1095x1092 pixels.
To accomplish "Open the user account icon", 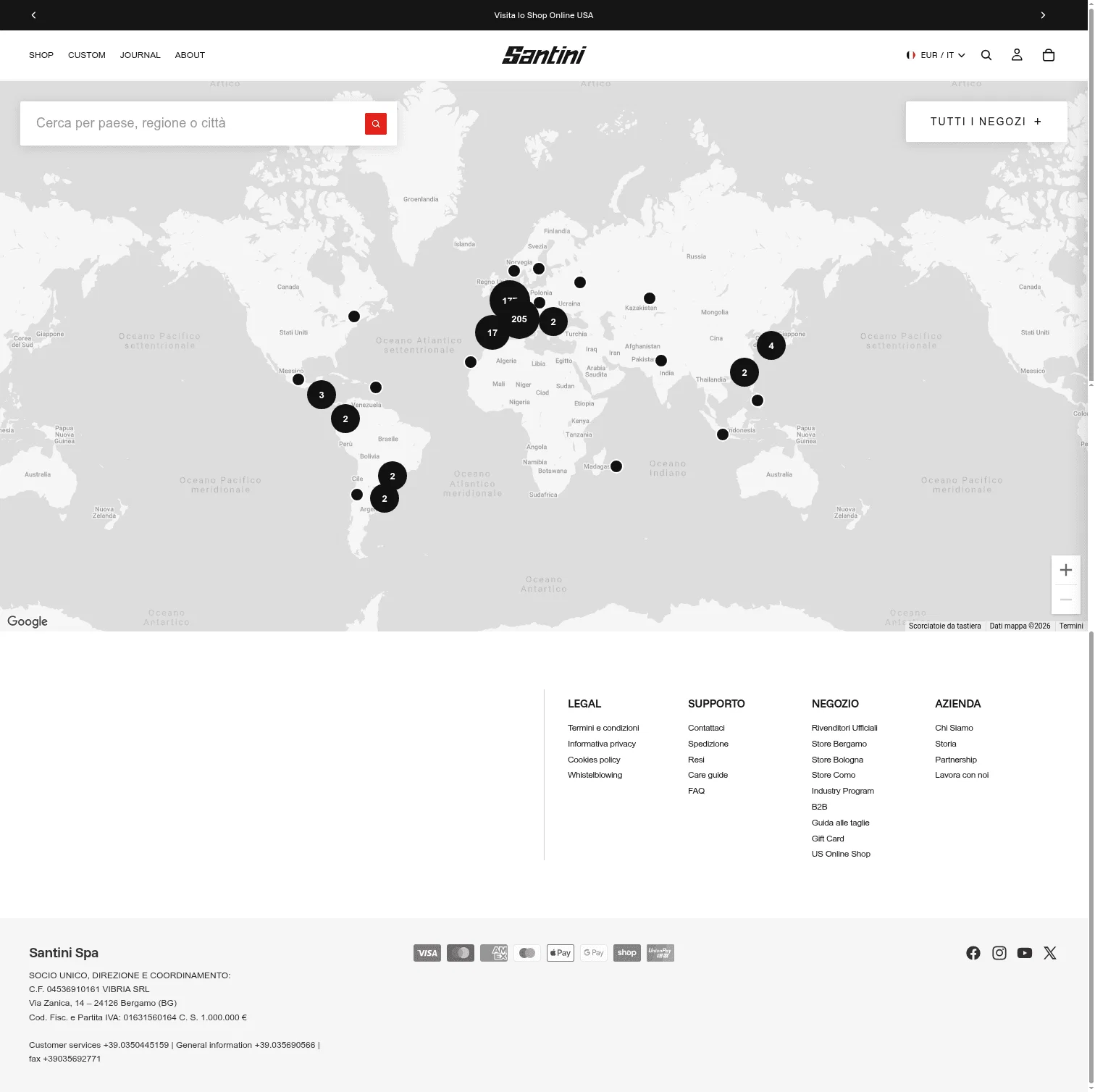I will click(x=1017, y=55).
